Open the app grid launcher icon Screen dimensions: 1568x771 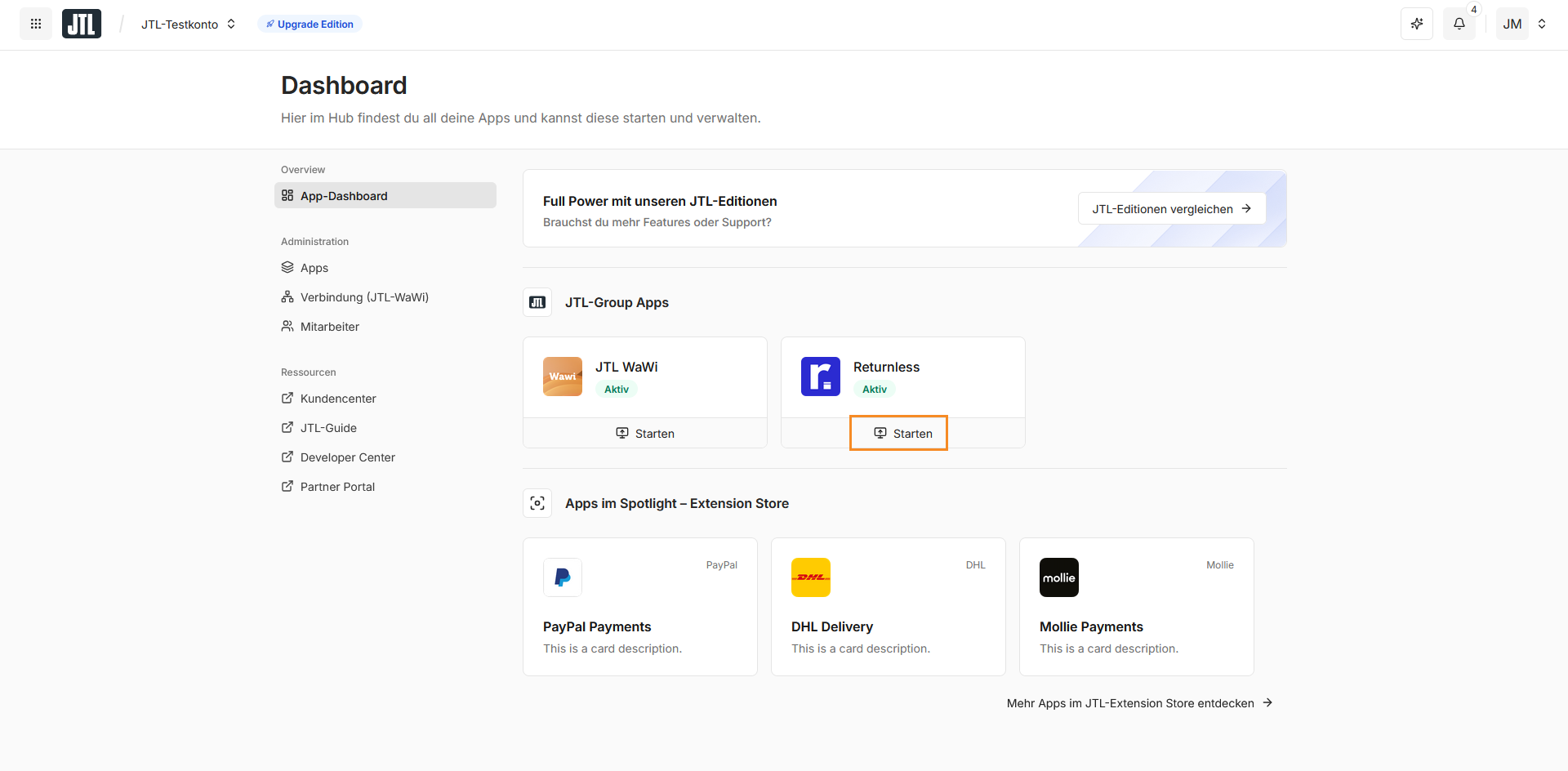[x=36, y=24]
